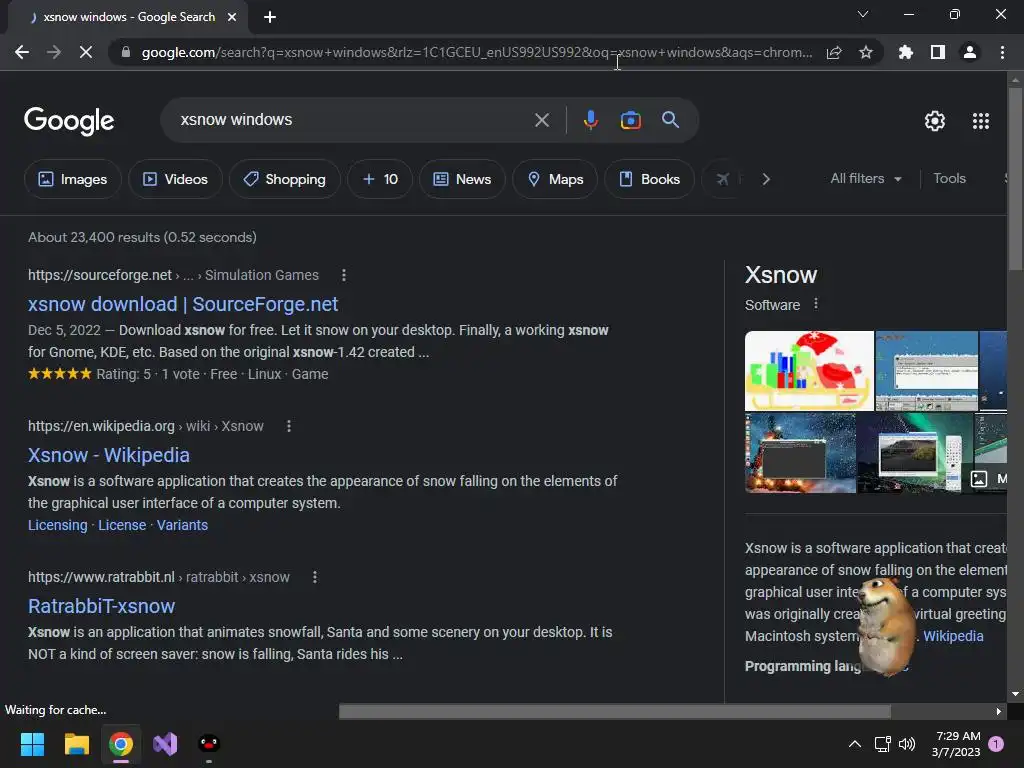This screenshot has height=768, width=1024.
Task: Open xsnow download SourceForge.net link
Action: pyautogui.click(x=183, y=304)
